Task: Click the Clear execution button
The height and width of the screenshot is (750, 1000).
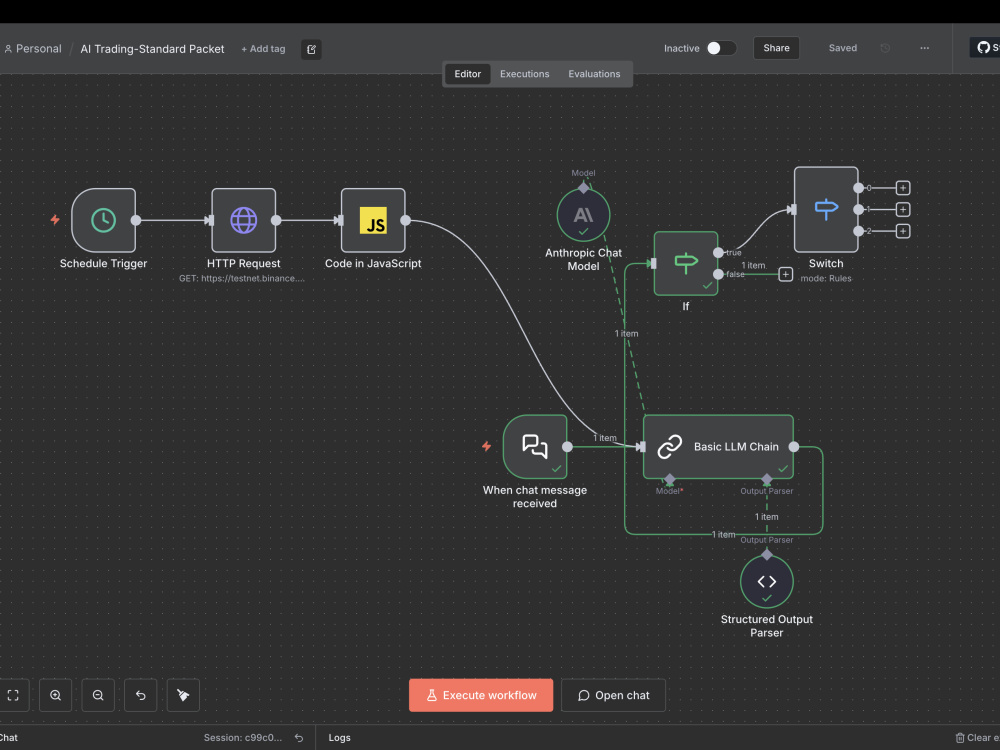Action: (977, 738)
